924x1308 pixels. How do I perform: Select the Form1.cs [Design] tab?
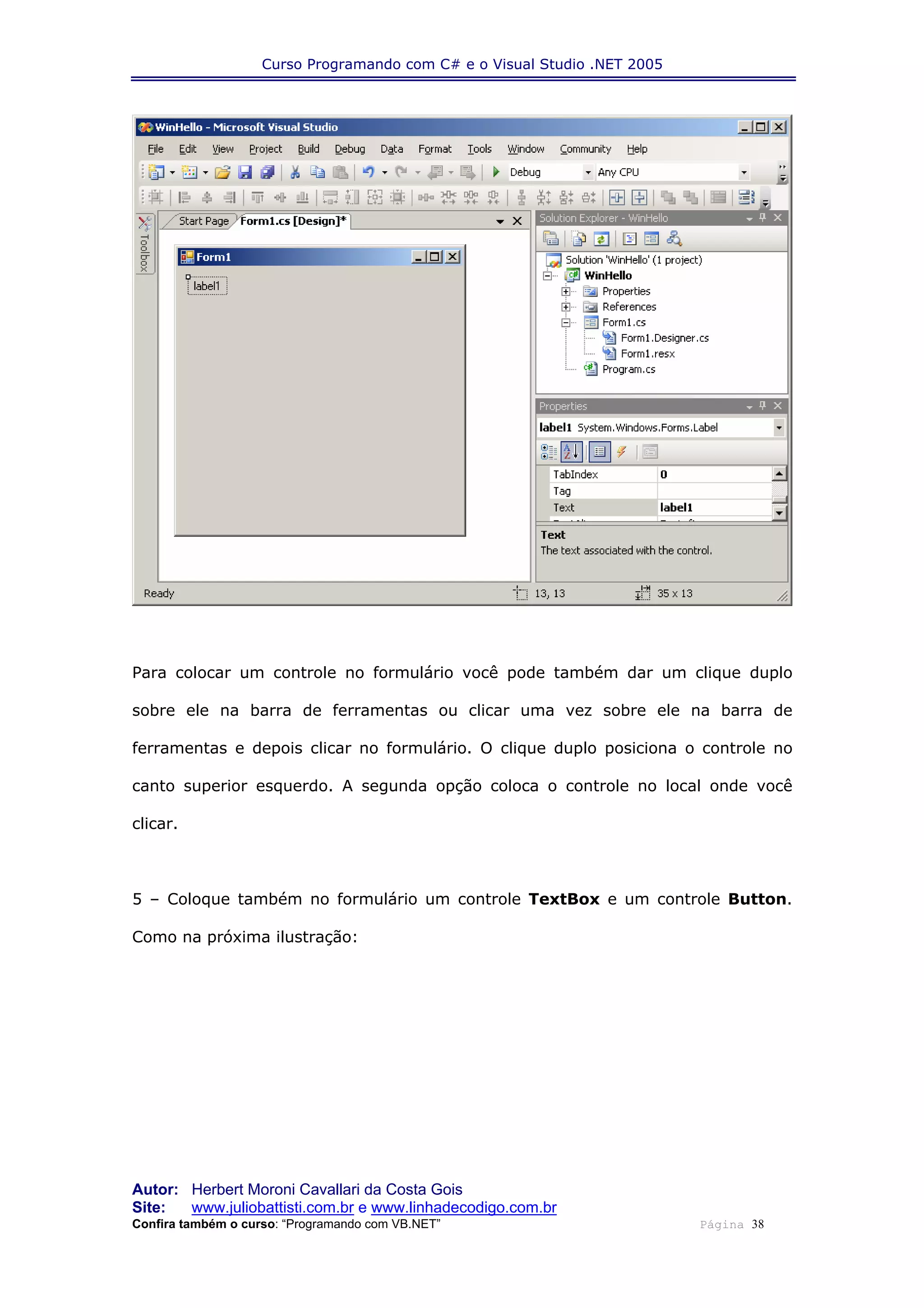coord(293,221)
